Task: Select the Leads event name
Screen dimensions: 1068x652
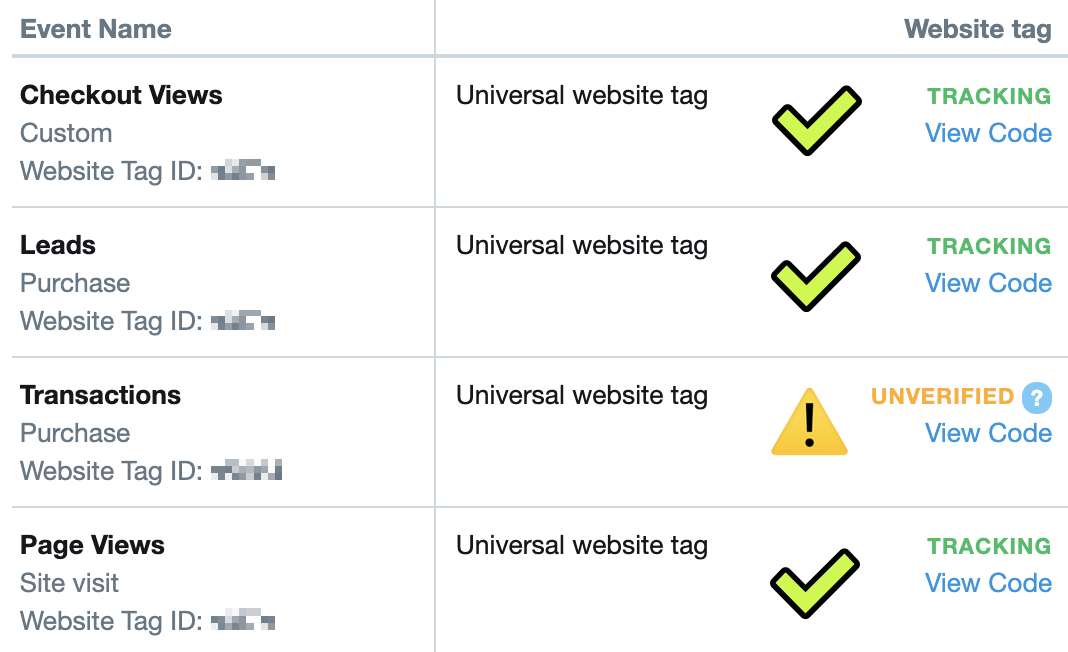Action: point(58,245)
